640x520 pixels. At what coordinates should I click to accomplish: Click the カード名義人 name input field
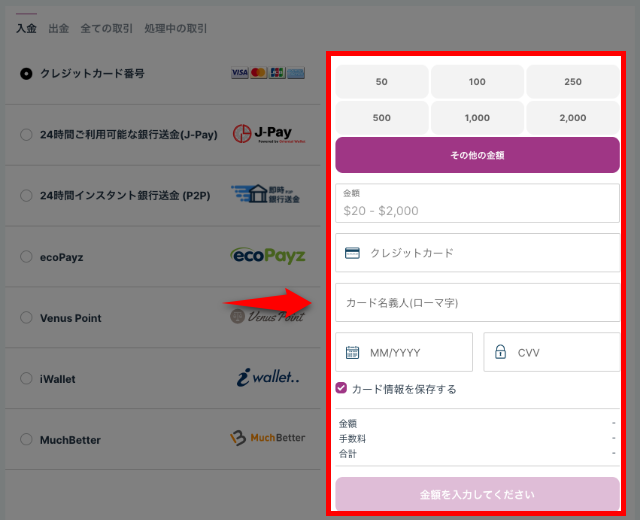477,302
